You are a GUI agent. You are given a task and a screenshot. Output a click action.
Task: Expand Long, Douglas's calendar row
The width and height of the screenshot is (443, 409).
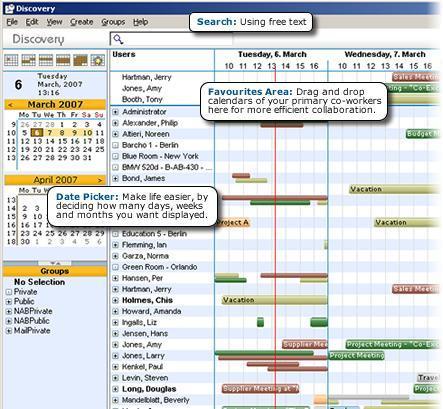click(x=115, y=389)
